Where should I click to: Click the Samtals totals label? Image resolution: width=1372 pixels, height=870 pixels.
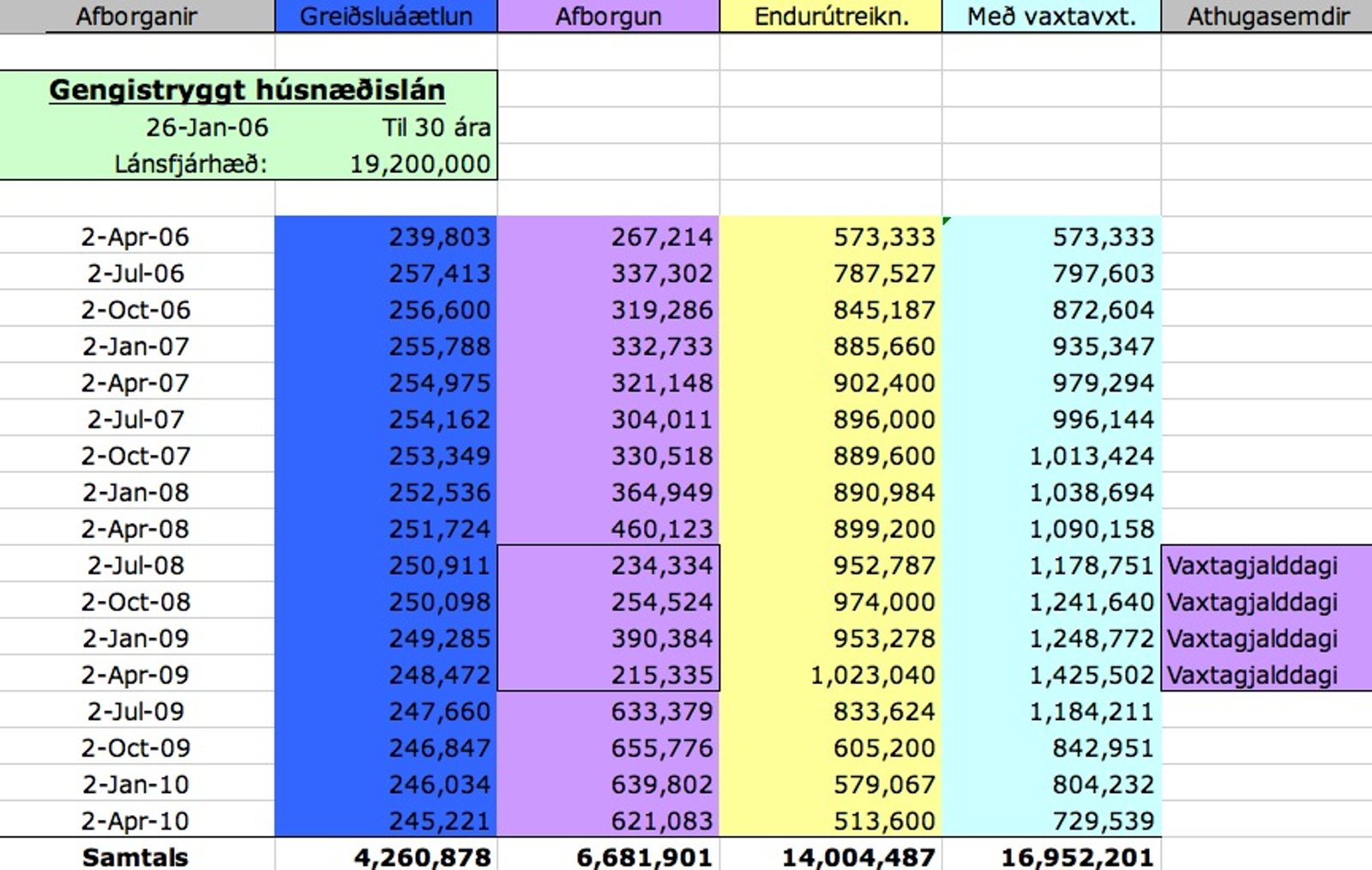[x=135, y=856]
